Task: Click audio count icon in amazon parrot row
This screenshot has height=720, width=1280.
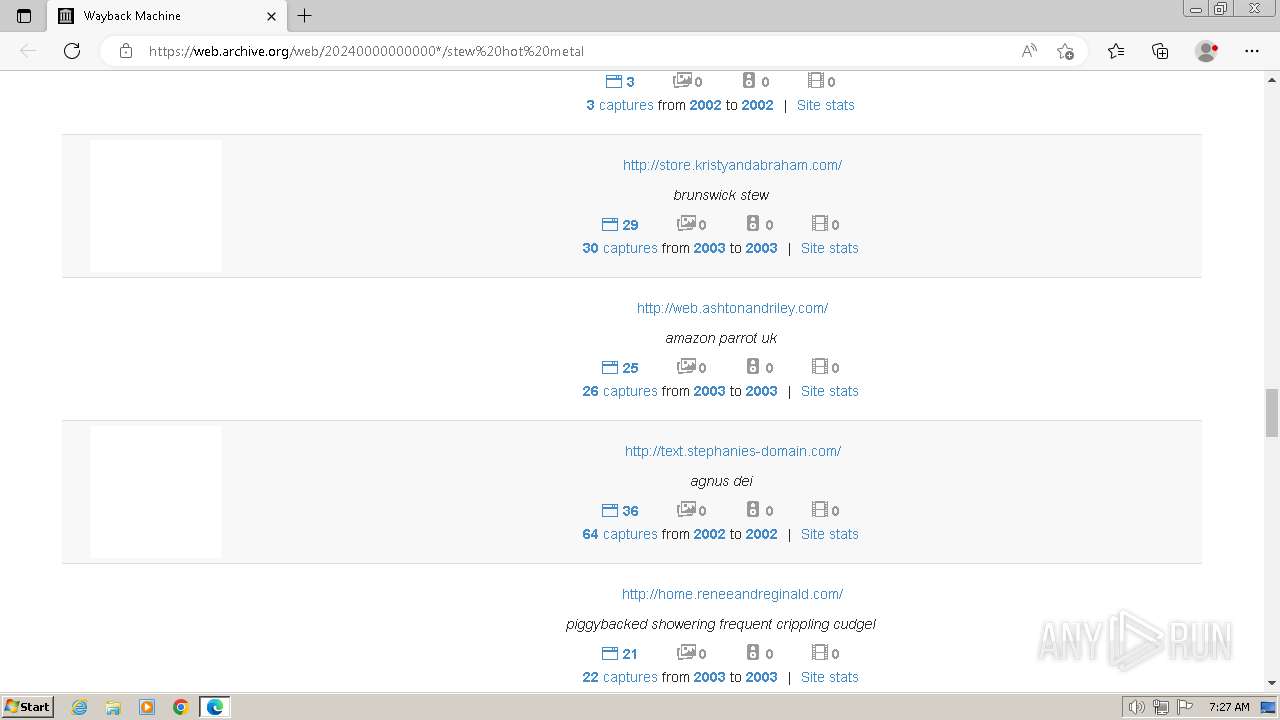Action: point(759,367)
